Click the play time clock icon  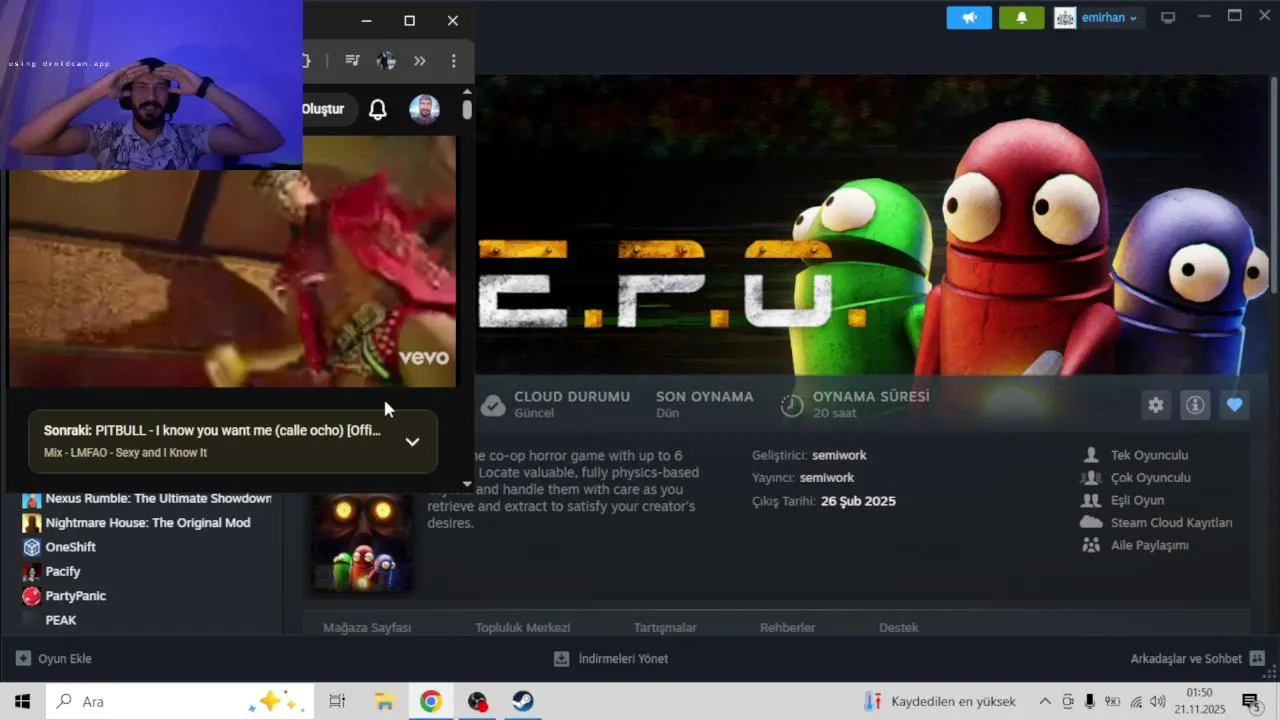point(792,405)
